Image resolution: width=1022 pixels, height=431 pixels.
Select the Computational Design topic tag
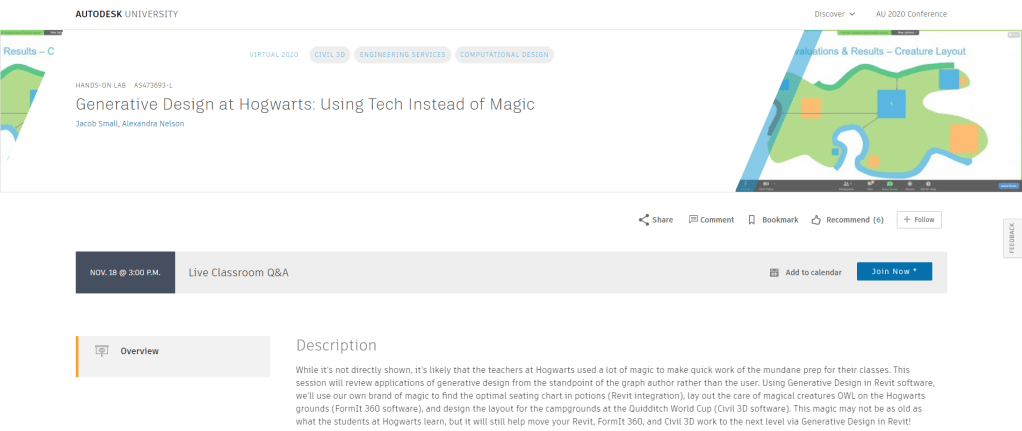click(504, 55)
